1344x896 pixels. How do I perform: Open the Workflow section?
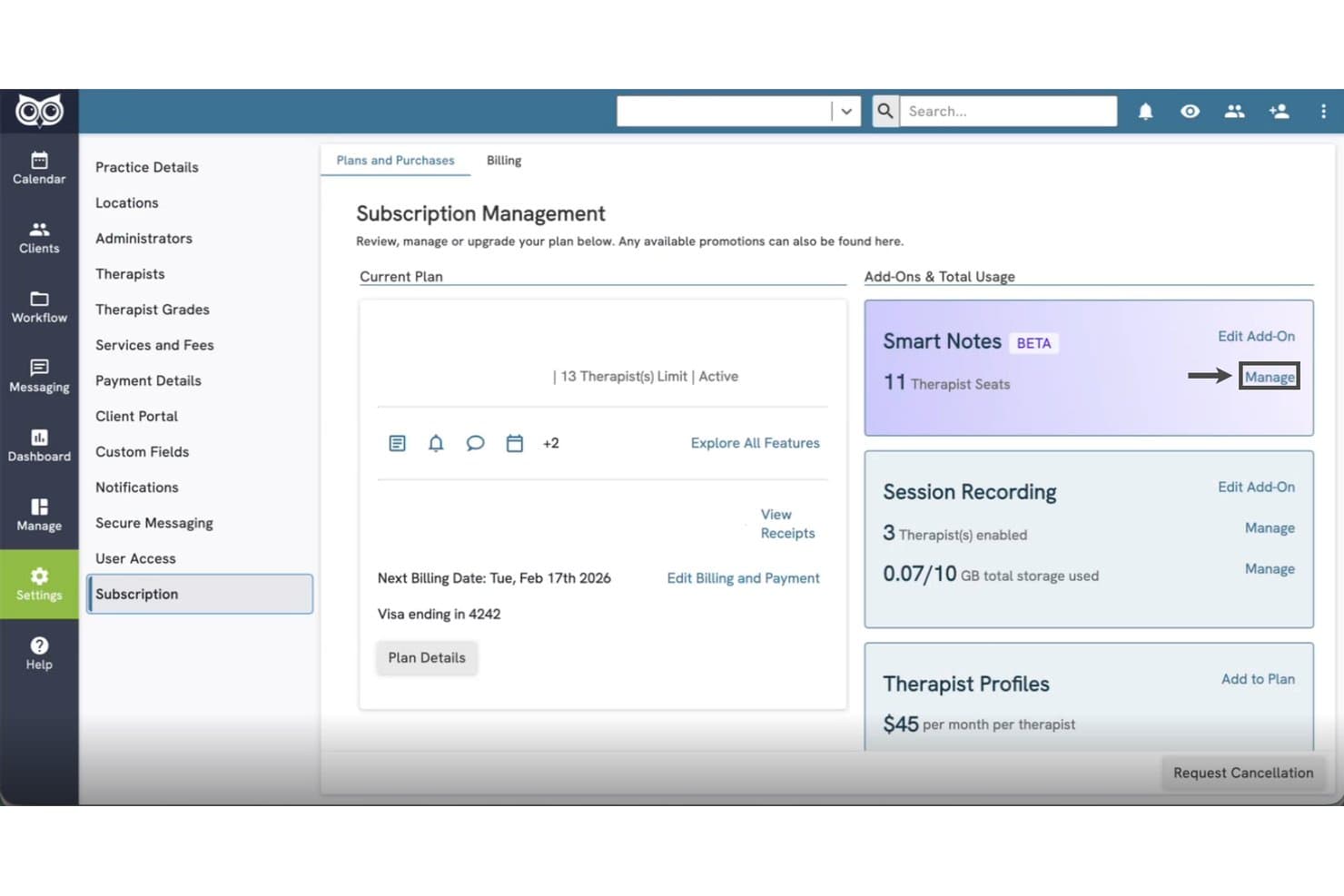[x=39, y=307]
